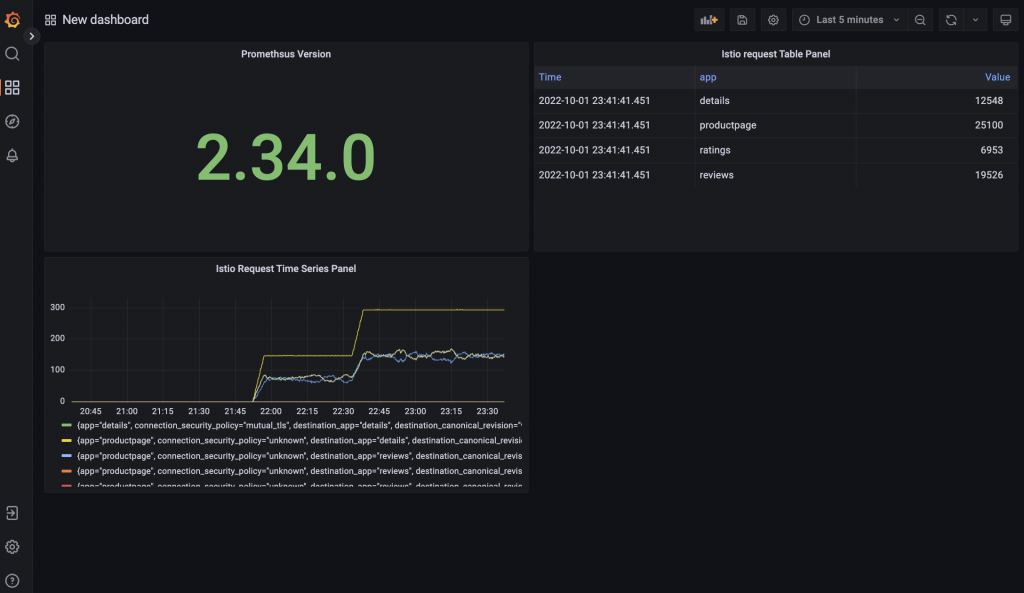Click the 2.34.0 stat value
Screen dimensions: 1024x593
point(286,157)
